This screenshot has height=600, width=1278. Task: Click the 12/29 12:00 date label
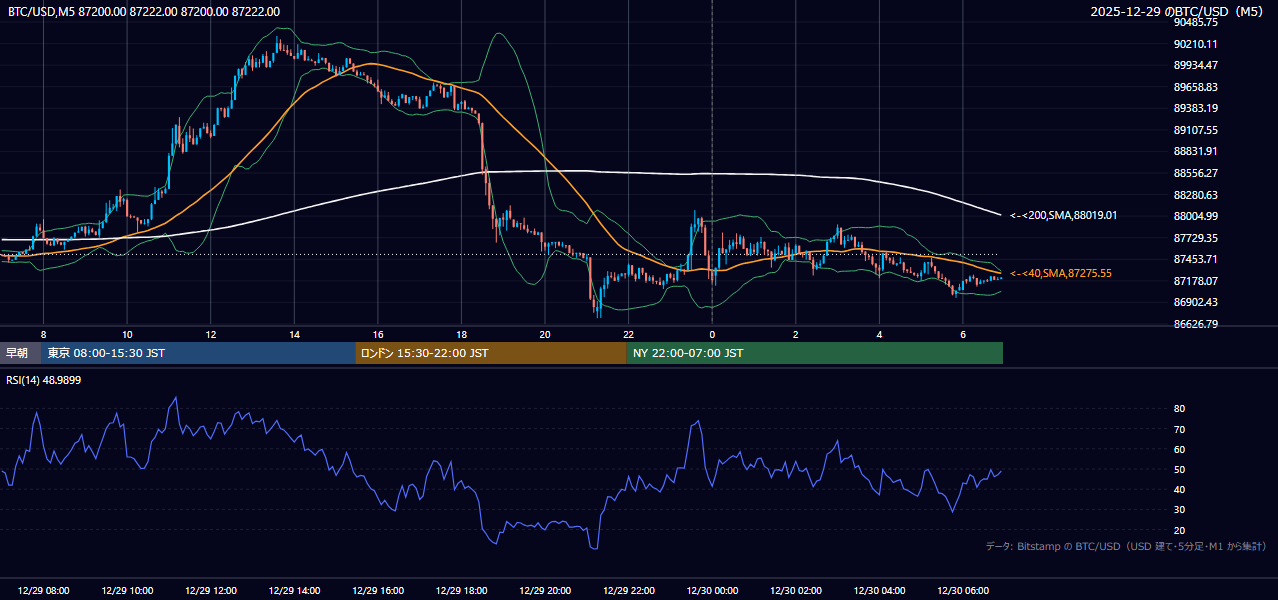click(211, 591)
